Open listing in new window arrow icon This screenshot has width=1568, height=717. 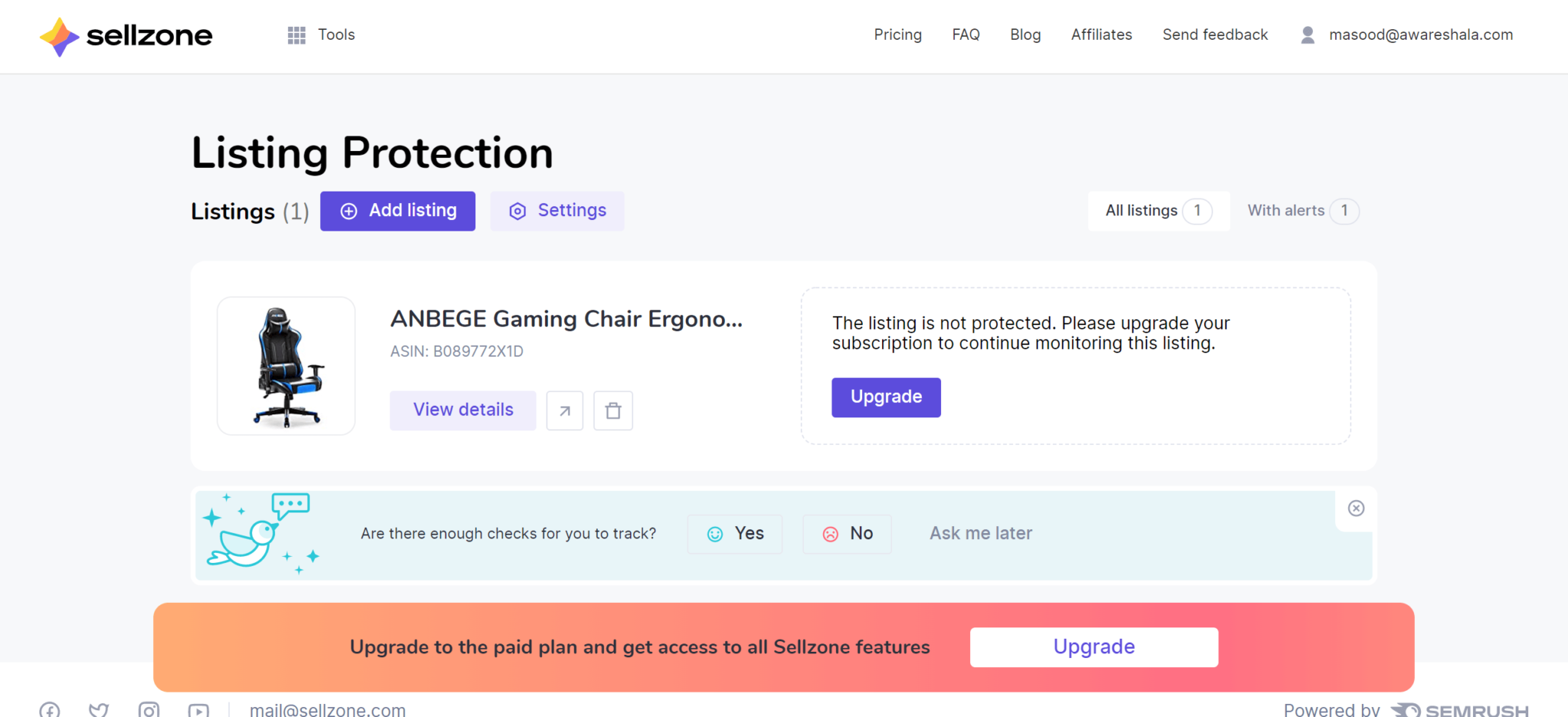pos(565,411)
